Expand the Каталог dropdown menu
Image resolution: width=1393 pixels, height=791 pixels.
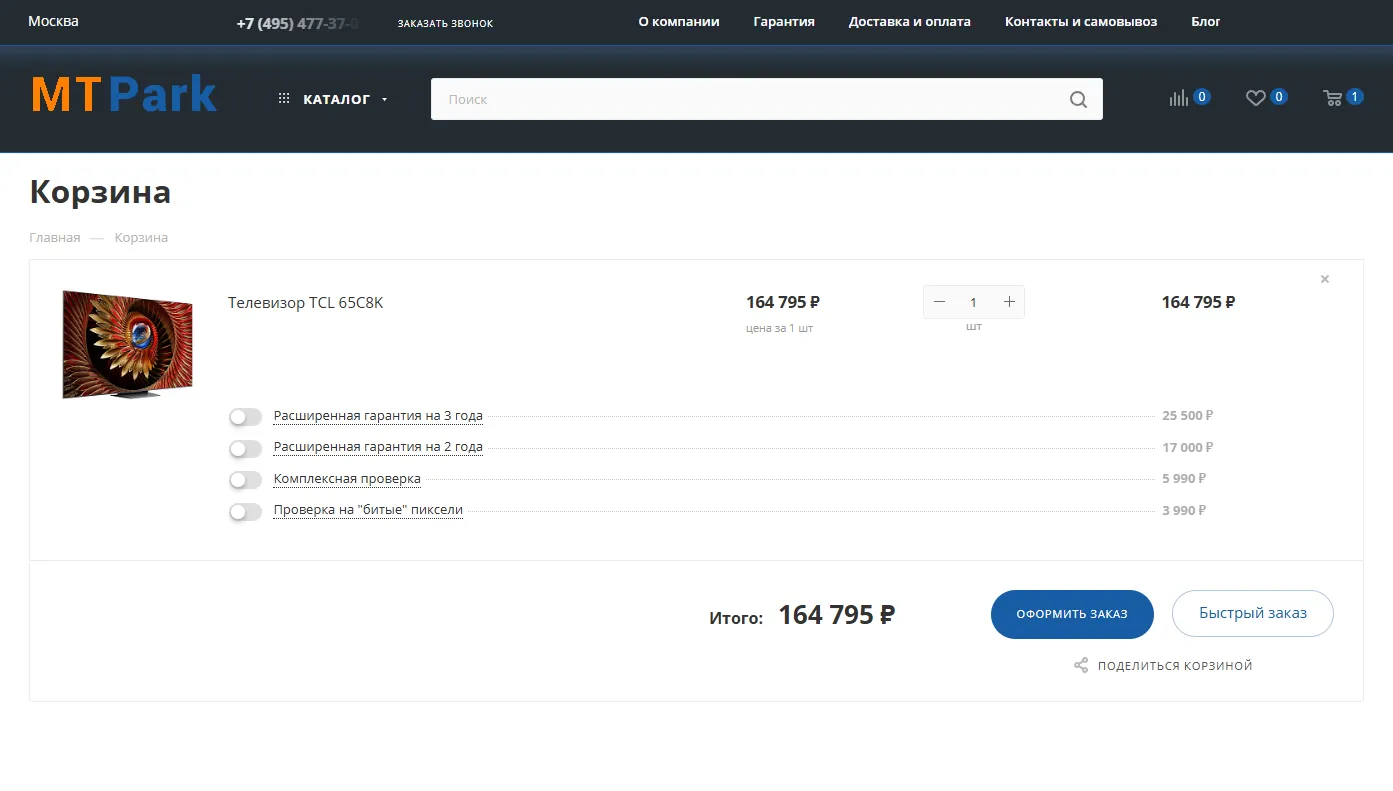(x=335, y=99)
